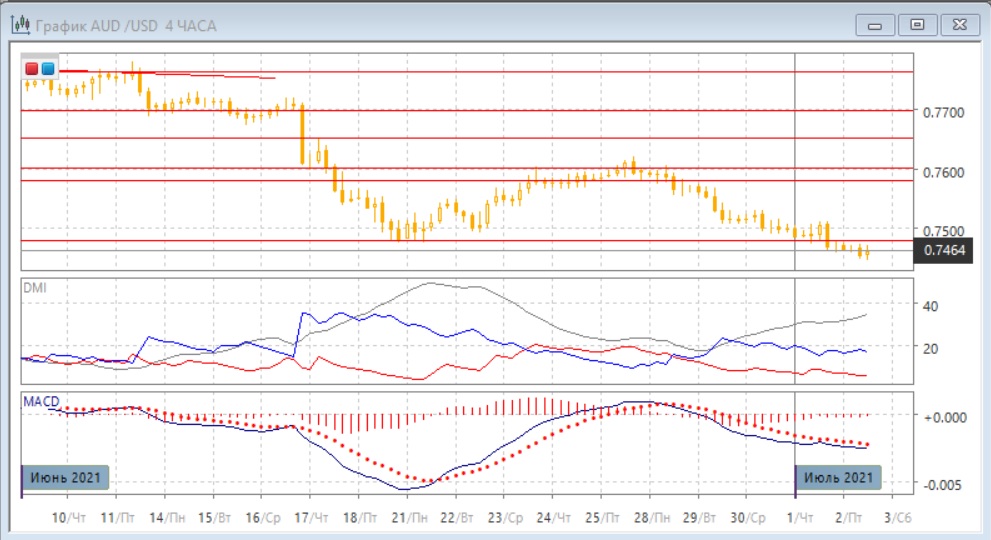Click the 2/Пт date label
The image size is (991, 540).
[849, 518]
